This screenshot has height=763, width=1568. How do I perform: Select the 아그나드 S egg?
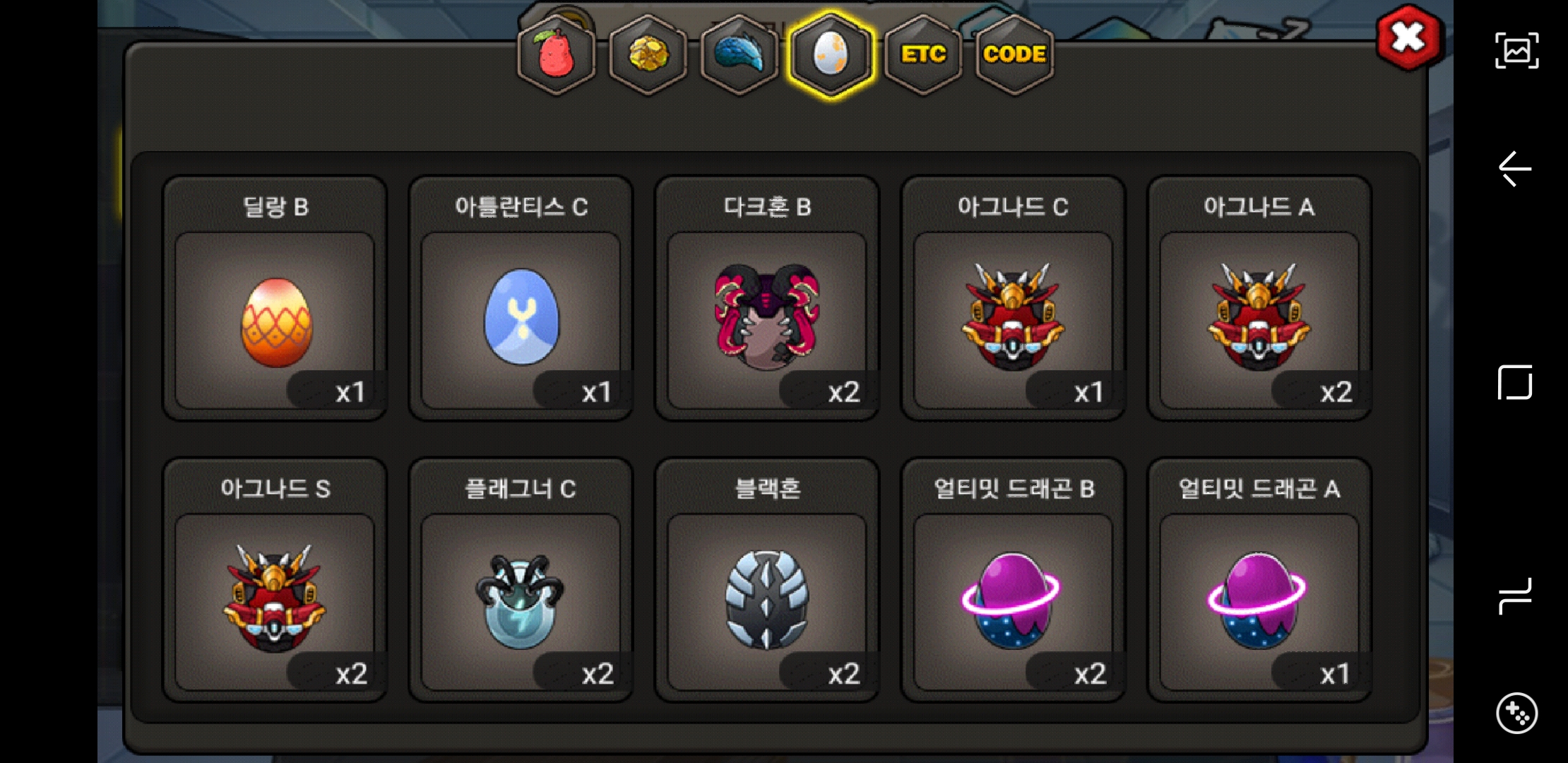[275, 581]
